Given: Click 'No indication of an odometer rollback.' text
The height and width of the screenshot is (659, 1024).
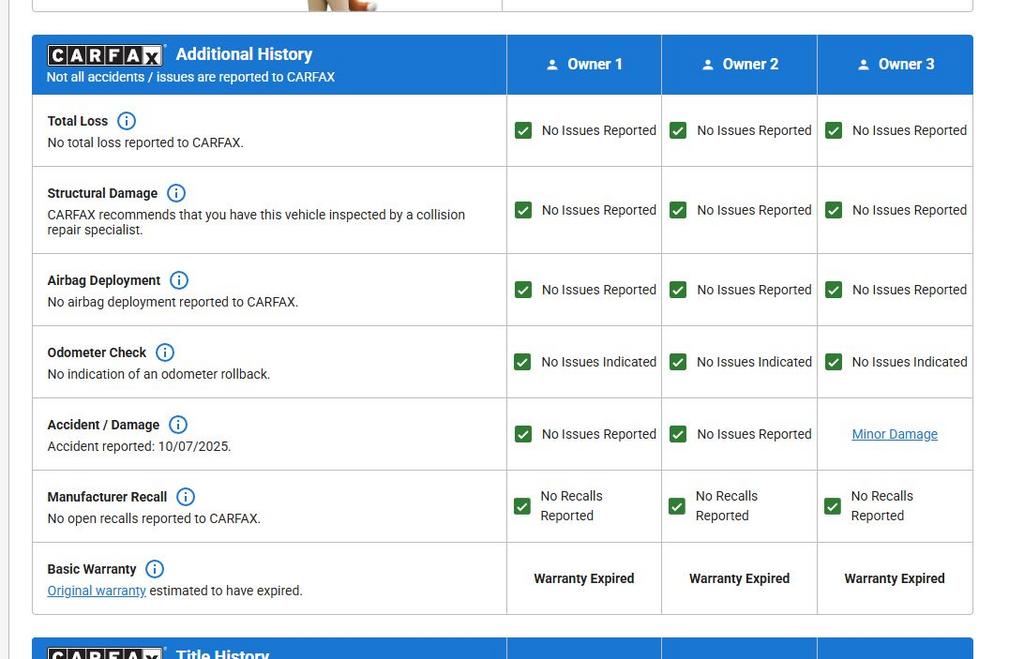Looking at the screenshot, I should click(159, 374).
